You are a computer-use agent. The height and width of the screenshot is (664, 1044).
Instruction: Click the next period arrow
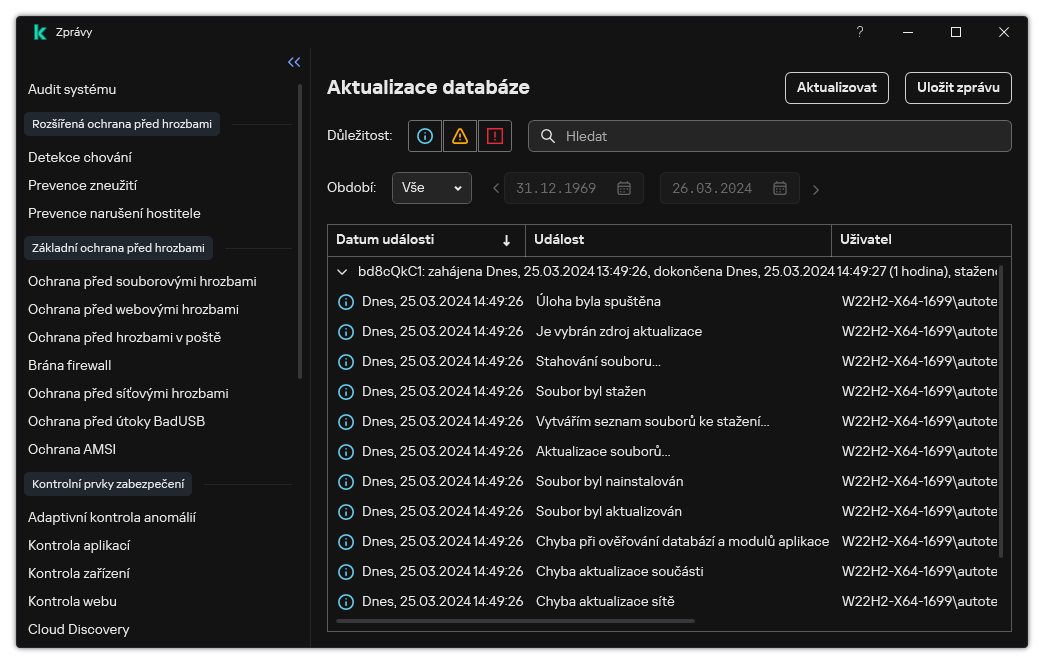point(816,189)
